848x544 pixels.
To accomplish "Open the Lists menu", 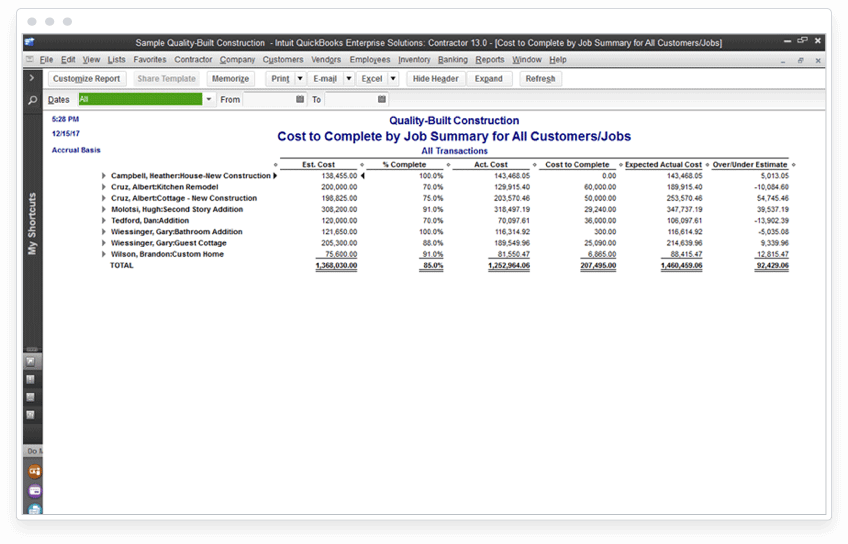I will pyautogui.click(x=116, y=59).
